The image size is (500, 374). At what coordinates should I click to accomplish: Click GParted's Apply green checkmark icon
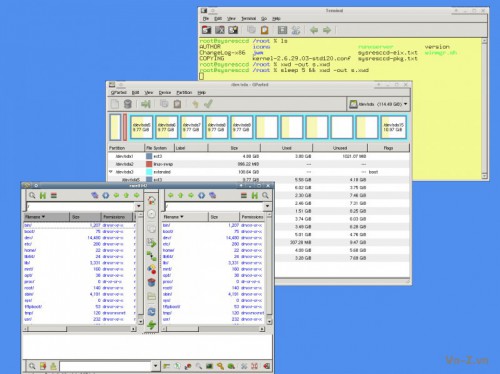[208, 104]
